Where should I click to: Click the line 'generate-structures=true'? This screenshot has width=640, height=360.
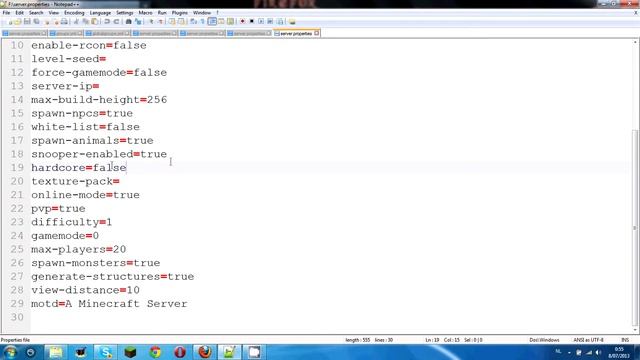[112, 277]
